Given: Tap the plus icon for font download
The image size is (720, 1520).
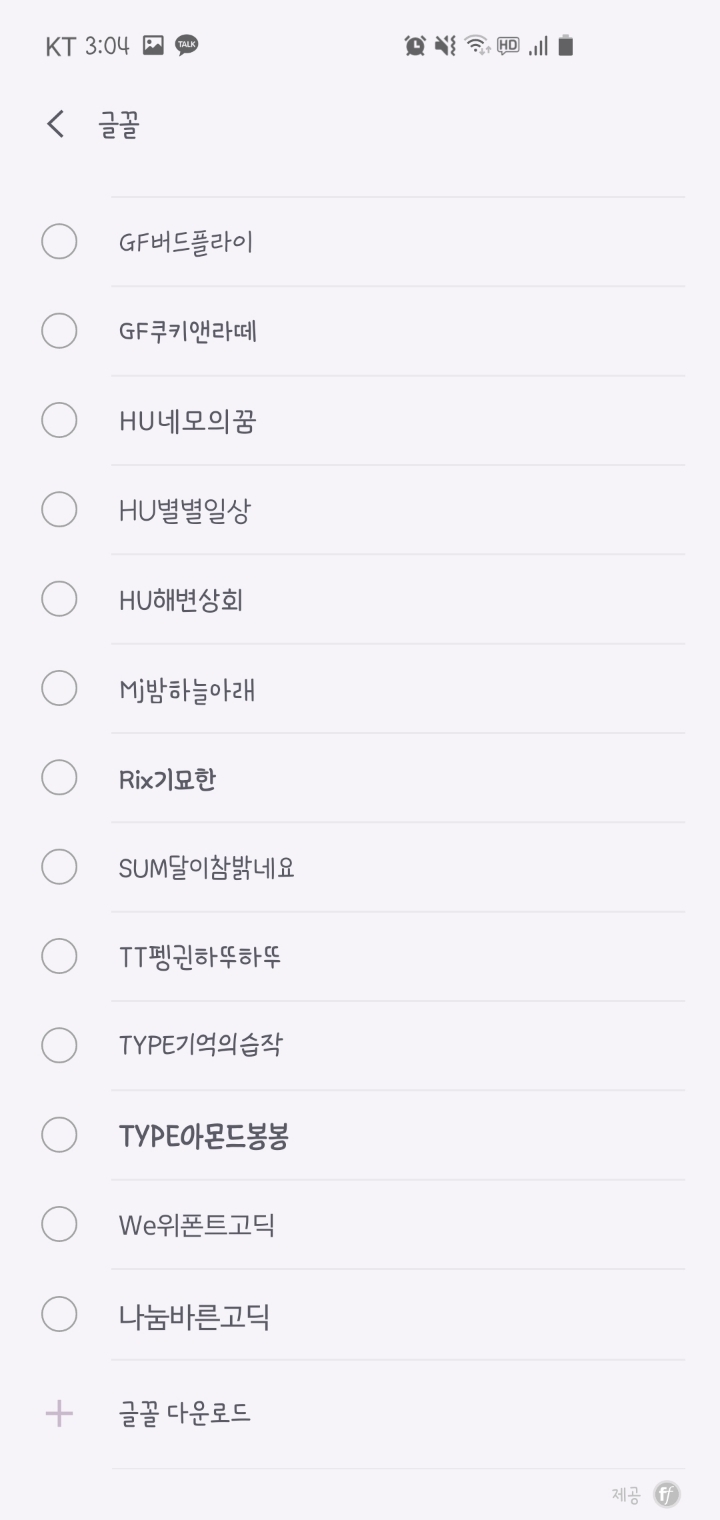Looking at the screenshot, I should [59, 1414].
